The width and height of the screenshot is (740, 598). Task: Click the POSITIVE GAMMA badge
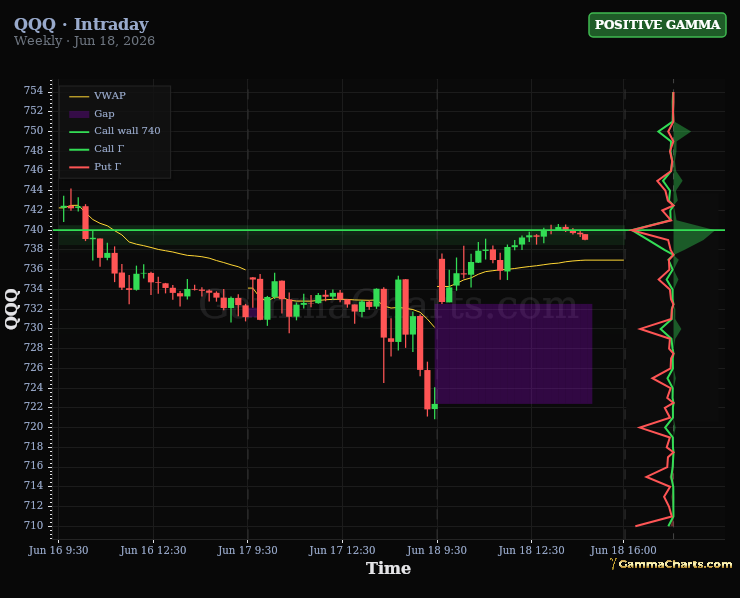coord(657,25)
